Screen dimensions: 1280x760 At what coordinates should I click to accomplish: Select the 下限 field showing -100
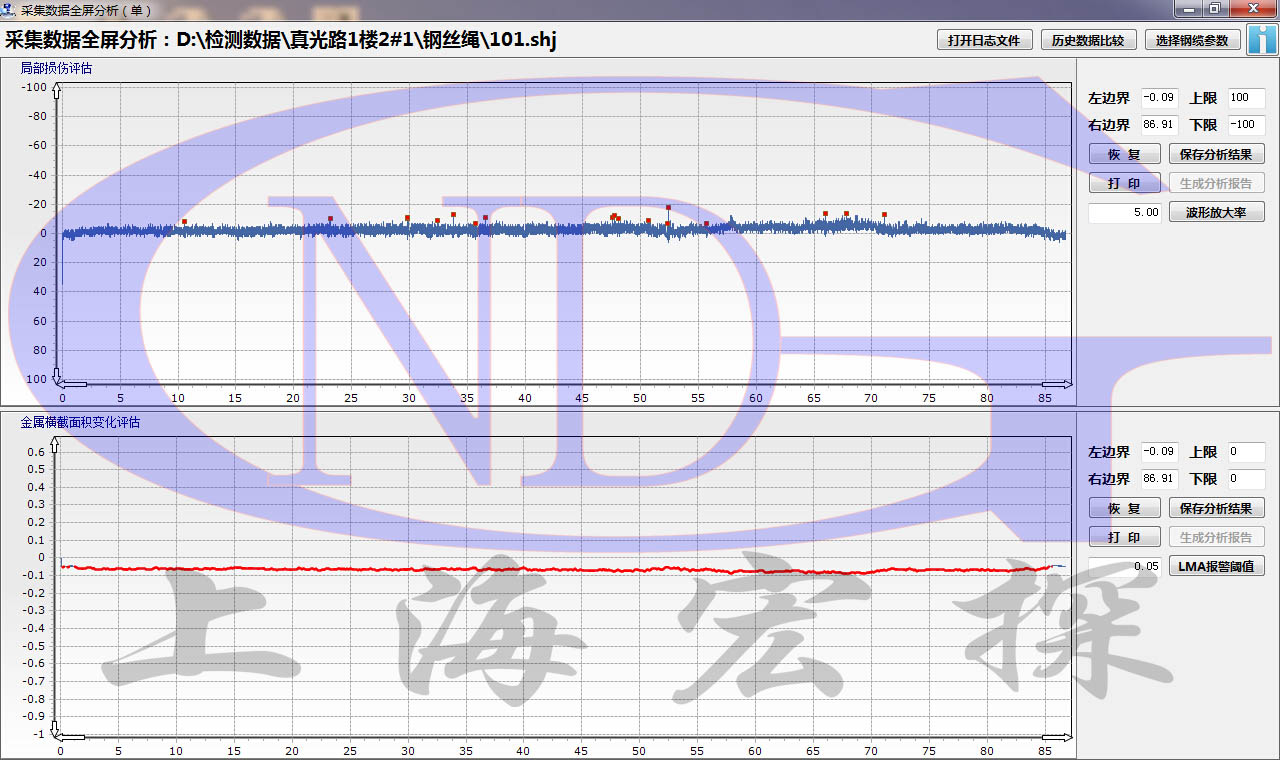coord(1246,125)
